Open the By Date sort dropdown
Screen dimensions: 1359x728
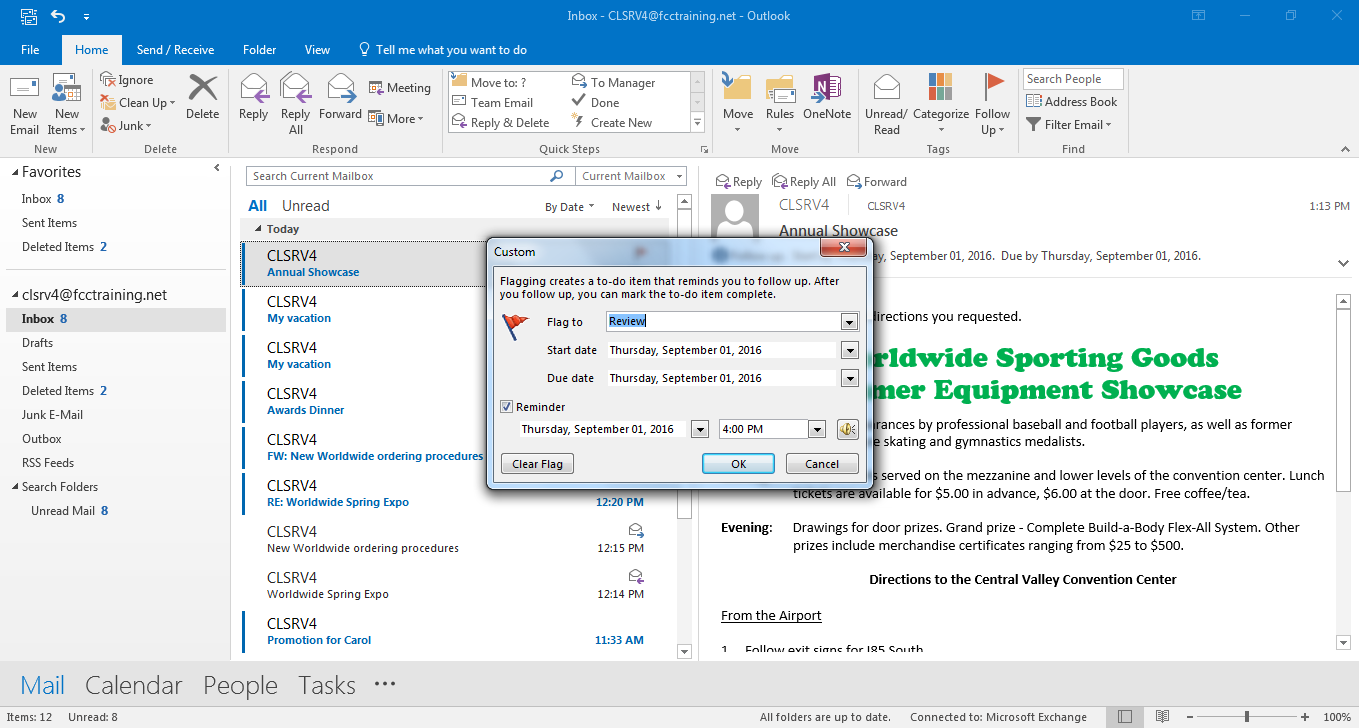tap(569, 207)
